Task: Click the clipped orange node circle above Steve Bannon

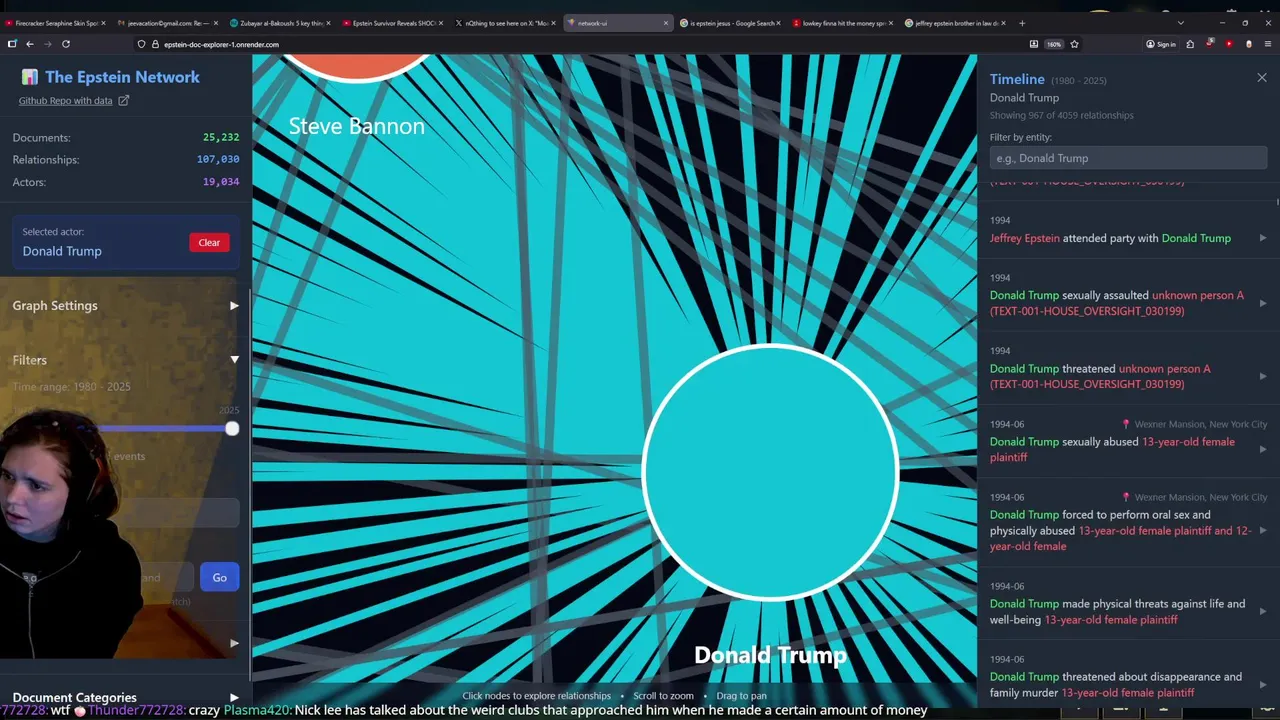Action: click(355, 67)
